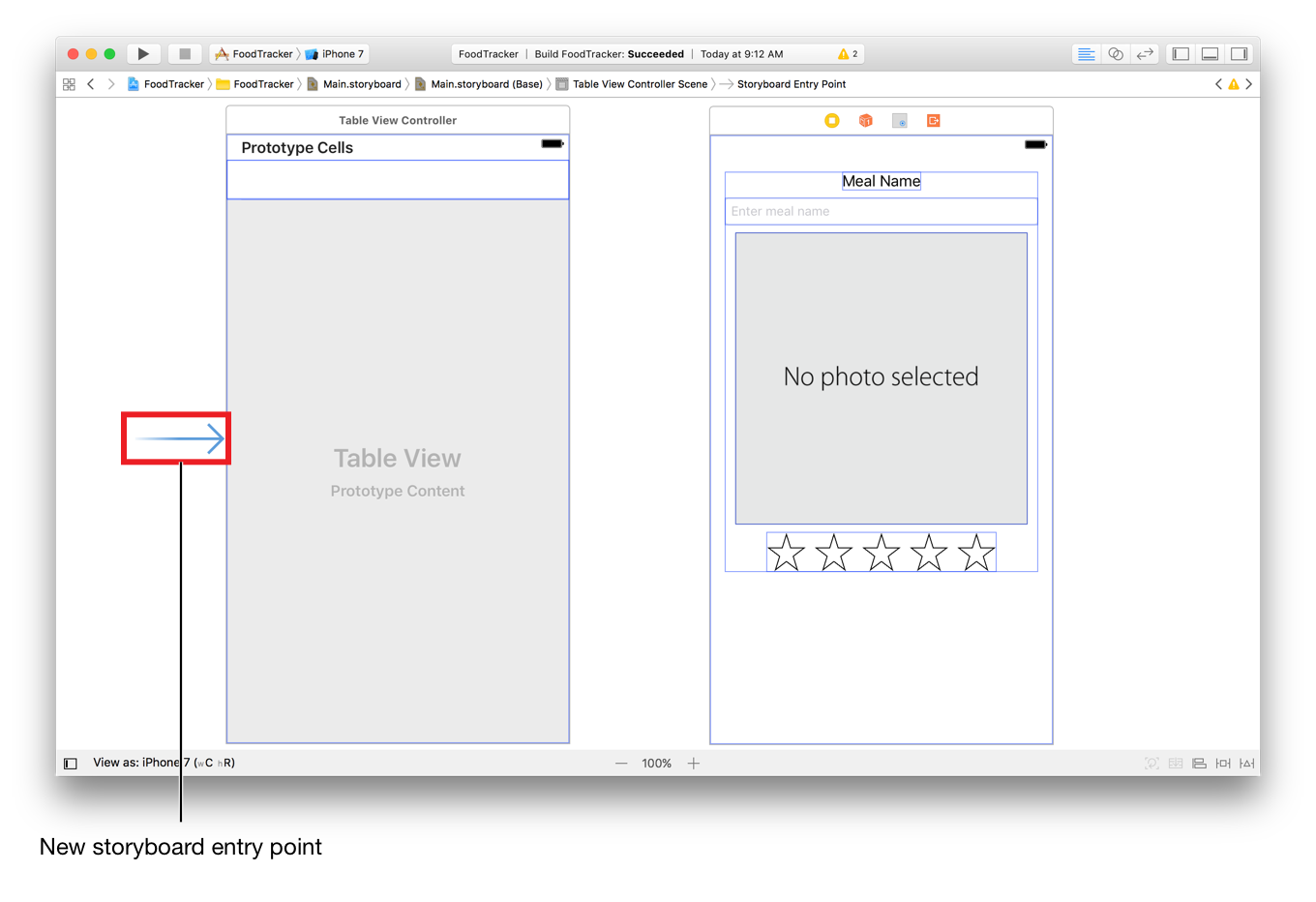
Task: Click the First Responder orange cube icon
Action: pyautogui.click(x=866, y=120)
